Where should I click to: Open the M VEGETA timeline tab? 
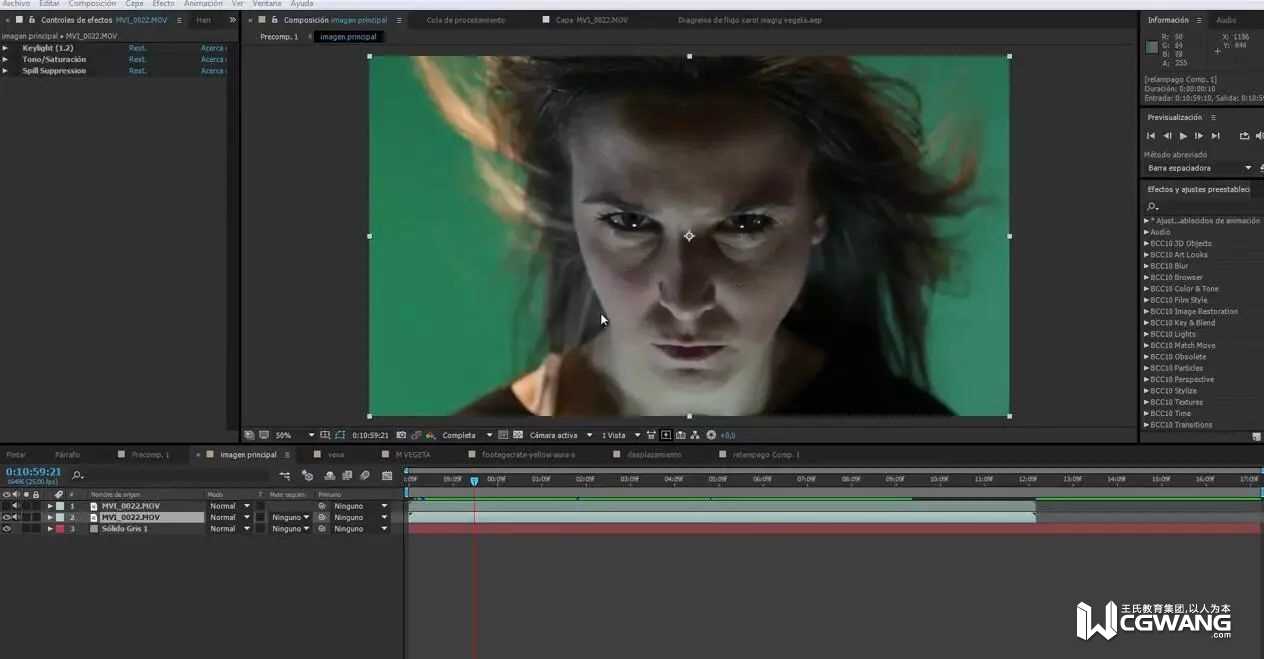click(413, 455)
